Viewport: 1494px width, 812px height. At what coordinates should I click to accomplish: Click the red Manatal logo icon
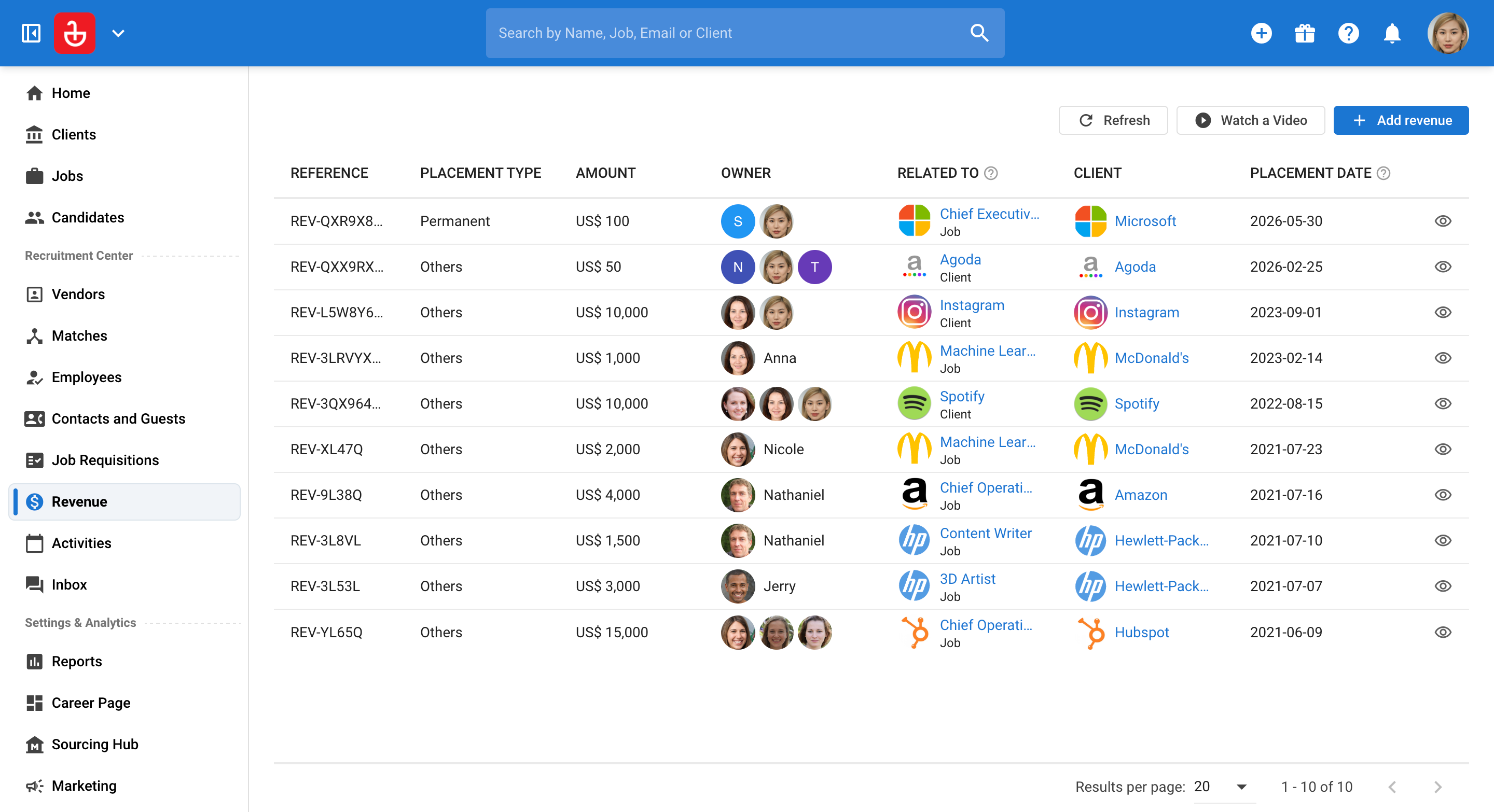75,33
